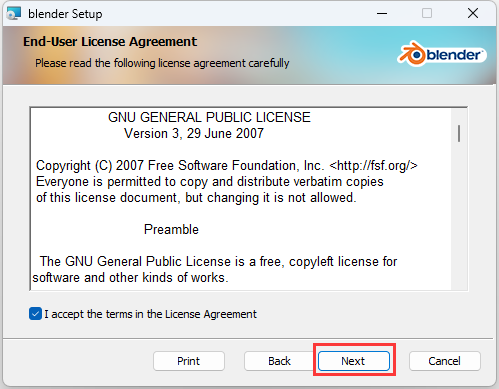The width and height of the screenshot is (499, 389).
Task: Click the grayed-out maximize button
Action: tap(427, 13)
